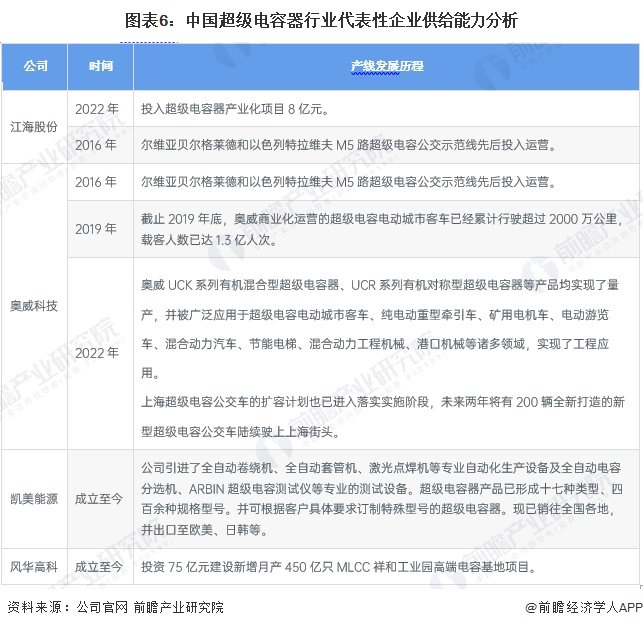Click the 资料来源 source footer text
643x628 pixels.
tap(116, 607)
